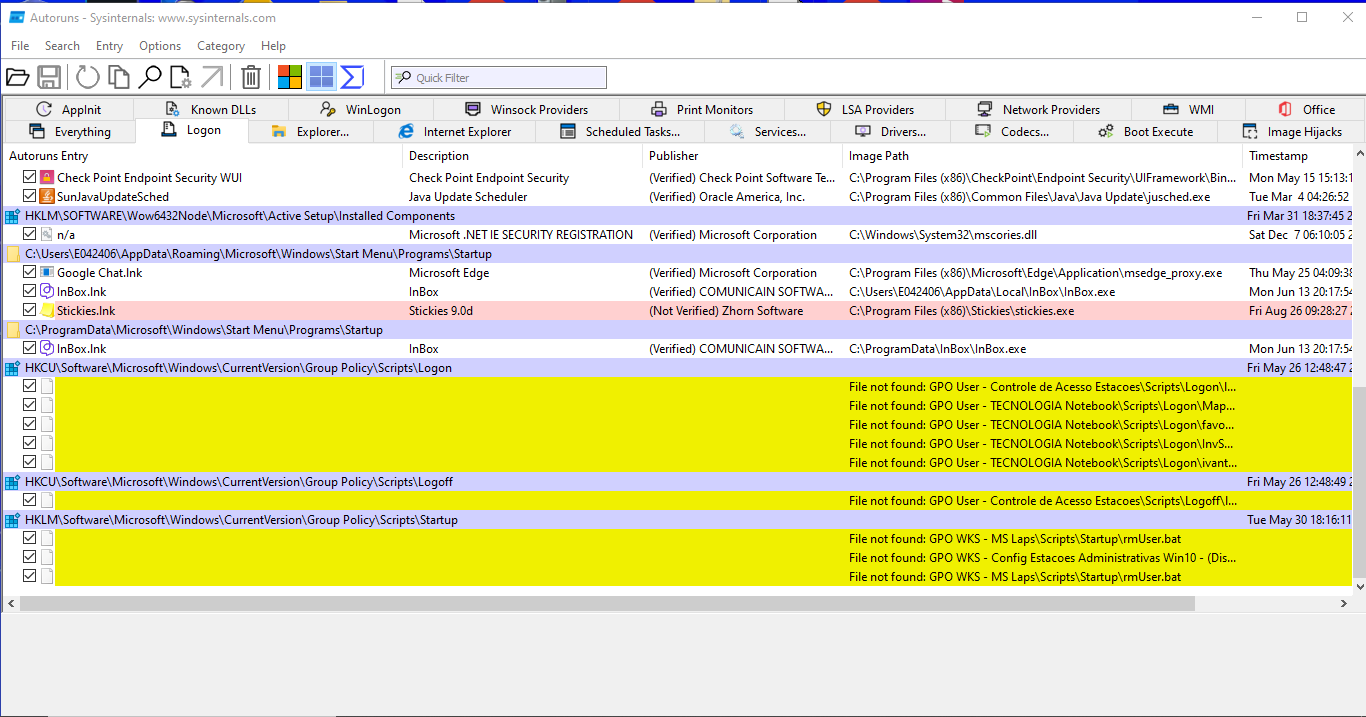Click the trash can Delete icon
The height and width of the screenshot is (717, 1366).
(x=252, y=77)
